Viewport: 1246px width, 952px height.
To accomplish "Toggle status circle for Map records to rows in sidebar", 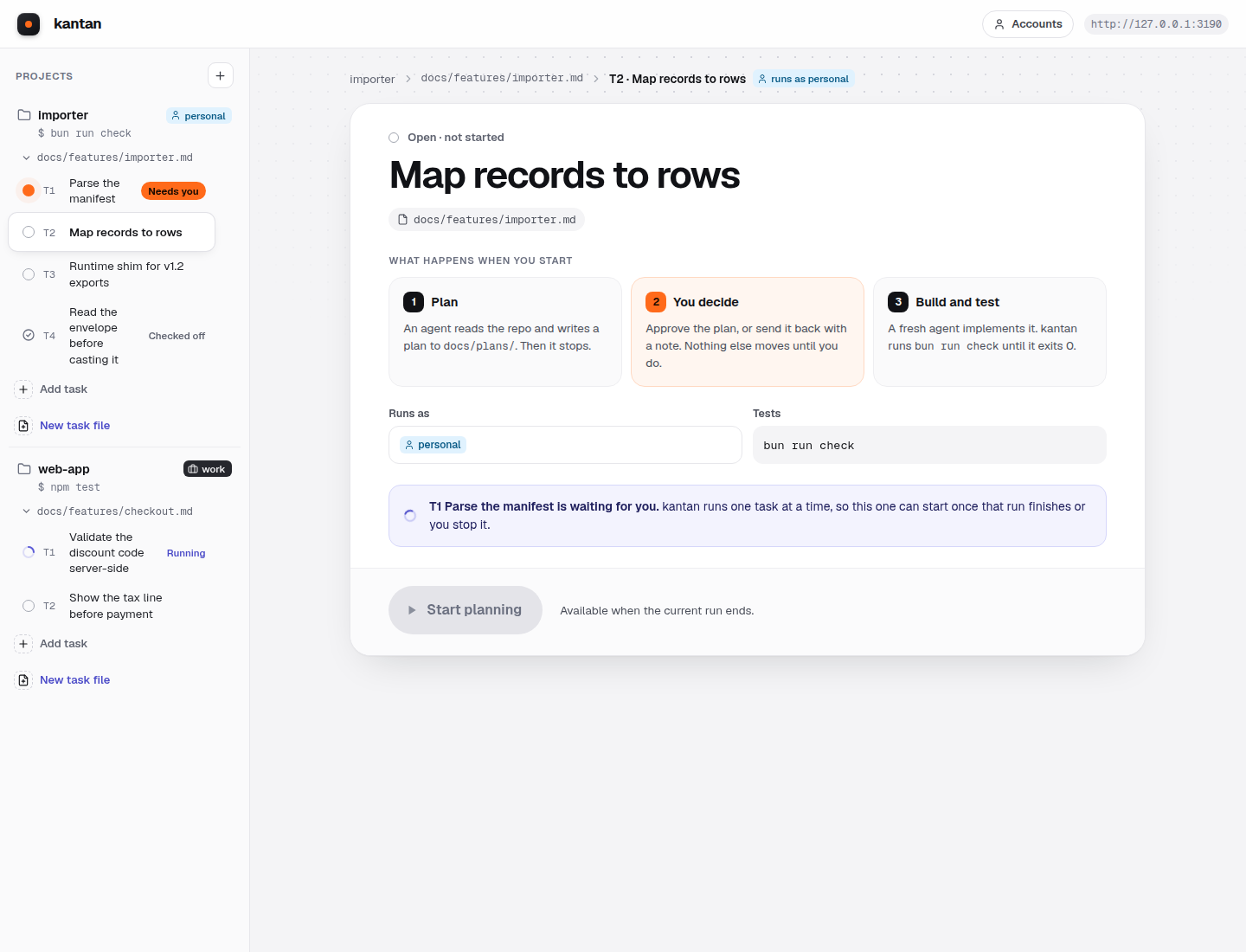I will tap(29, 232).
